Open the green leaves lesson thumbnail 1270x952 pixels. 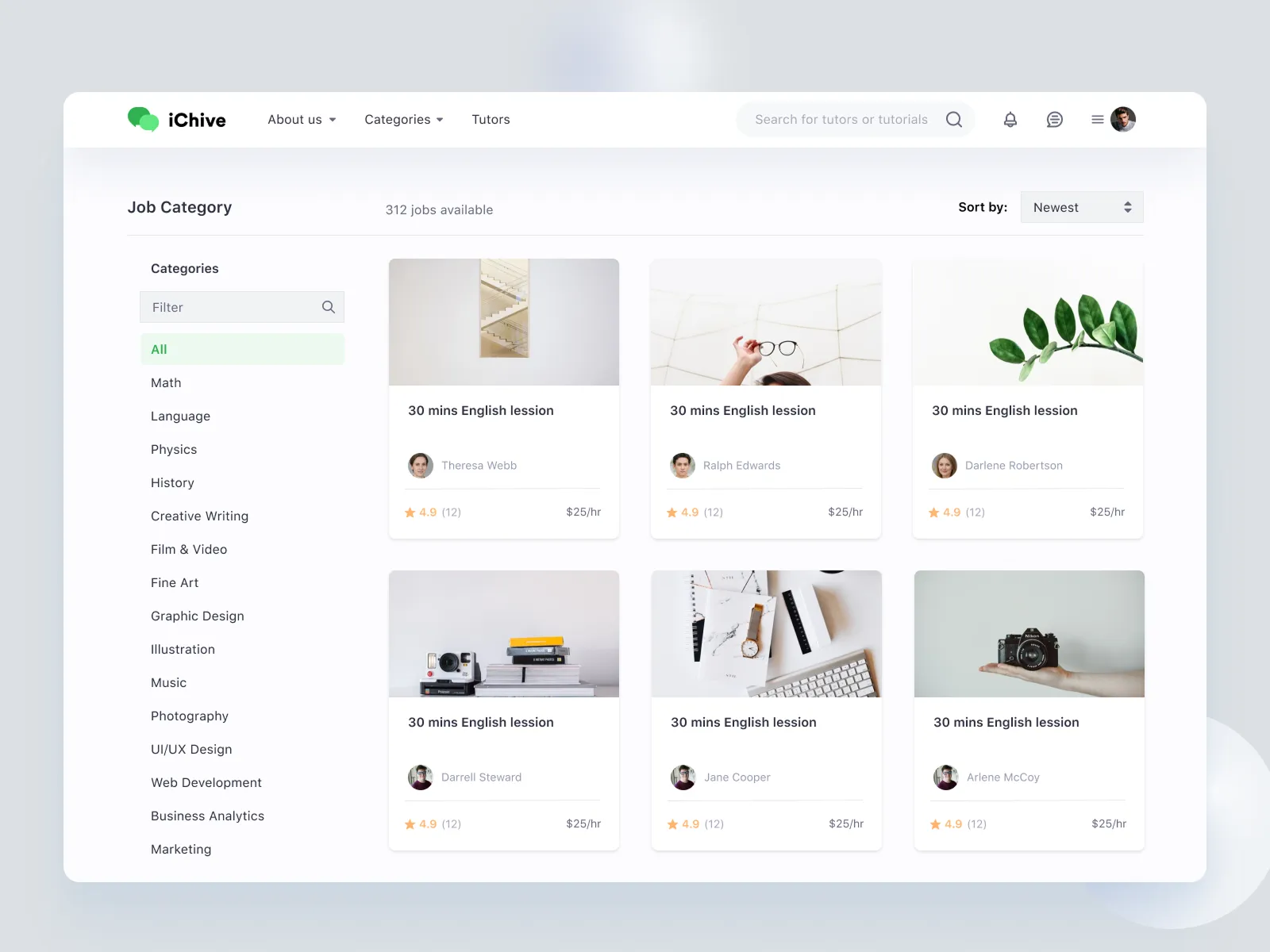tap(1028, 322)
